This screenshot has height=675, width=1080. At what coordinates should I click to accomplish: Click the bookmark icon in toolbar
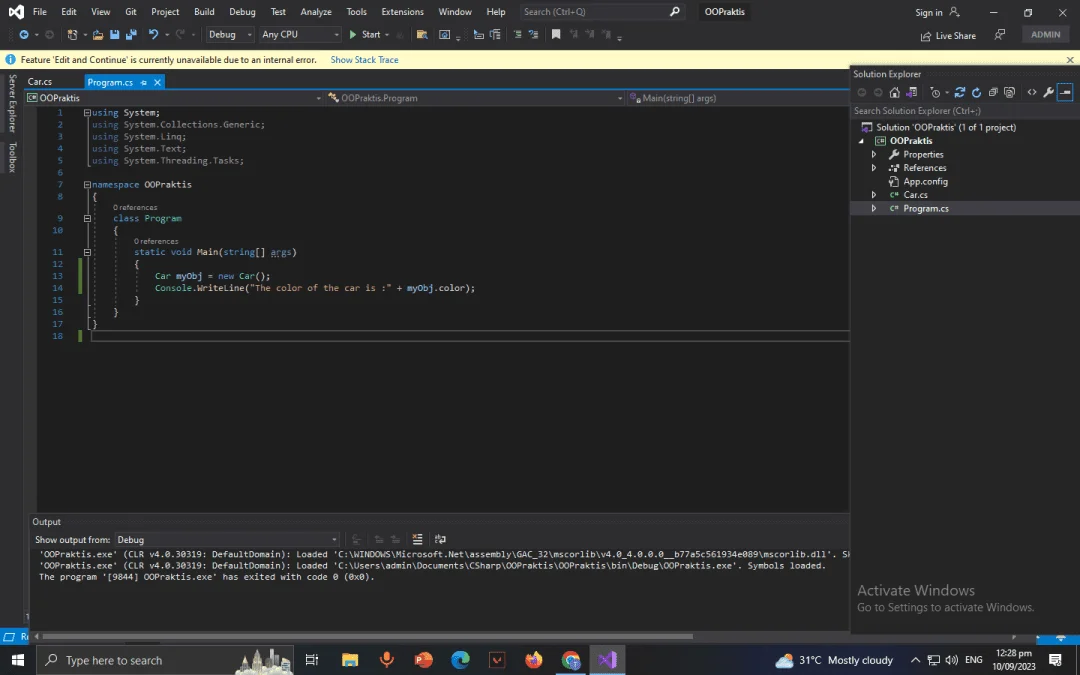pyautogui.click(x=556, y=34)
